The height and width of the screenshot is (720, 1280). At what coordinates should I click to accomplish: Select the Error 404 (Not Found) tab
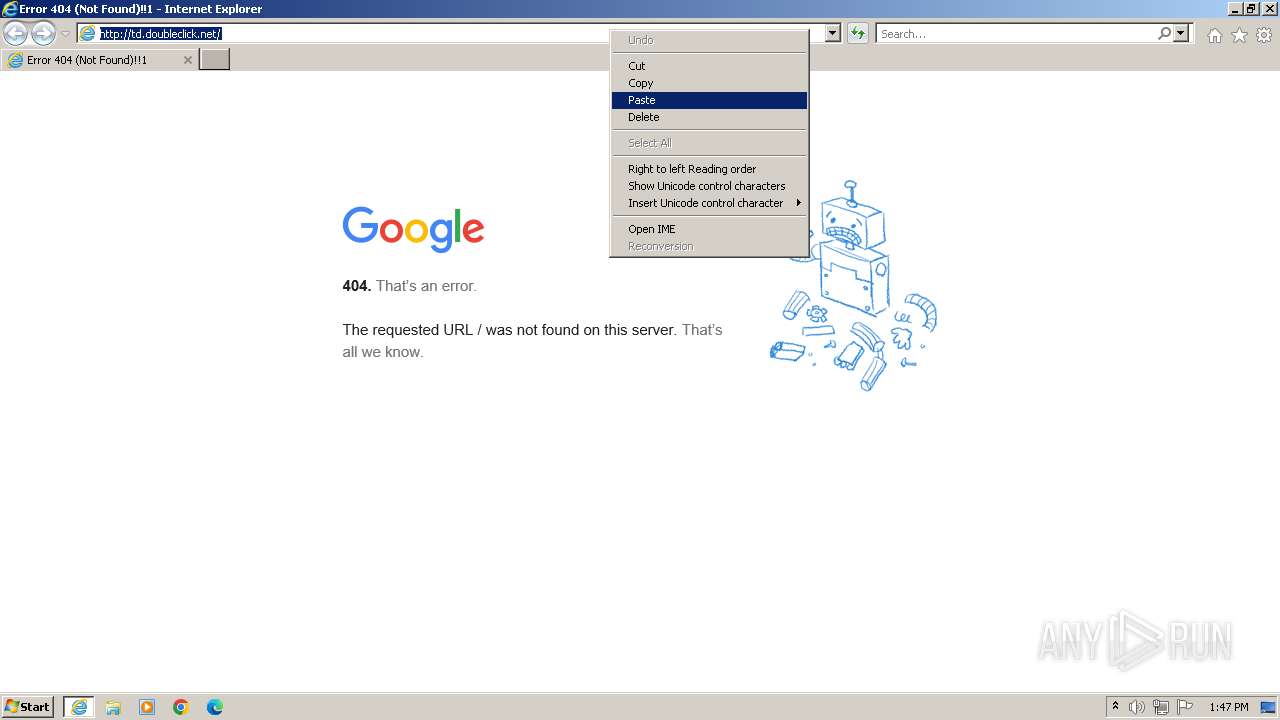pyautogui.click(x=98, y=60)
